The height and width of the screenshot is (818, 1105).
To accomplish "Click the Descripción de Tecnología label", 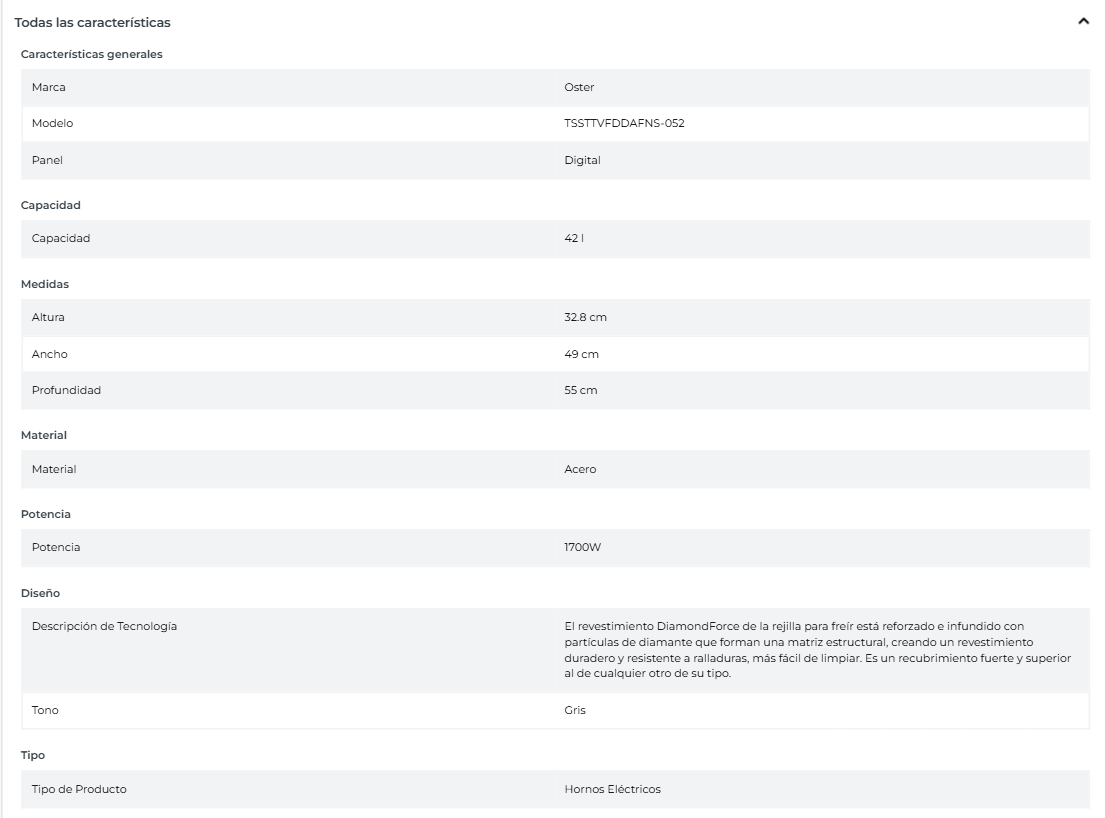I will [x=104, y=626].
